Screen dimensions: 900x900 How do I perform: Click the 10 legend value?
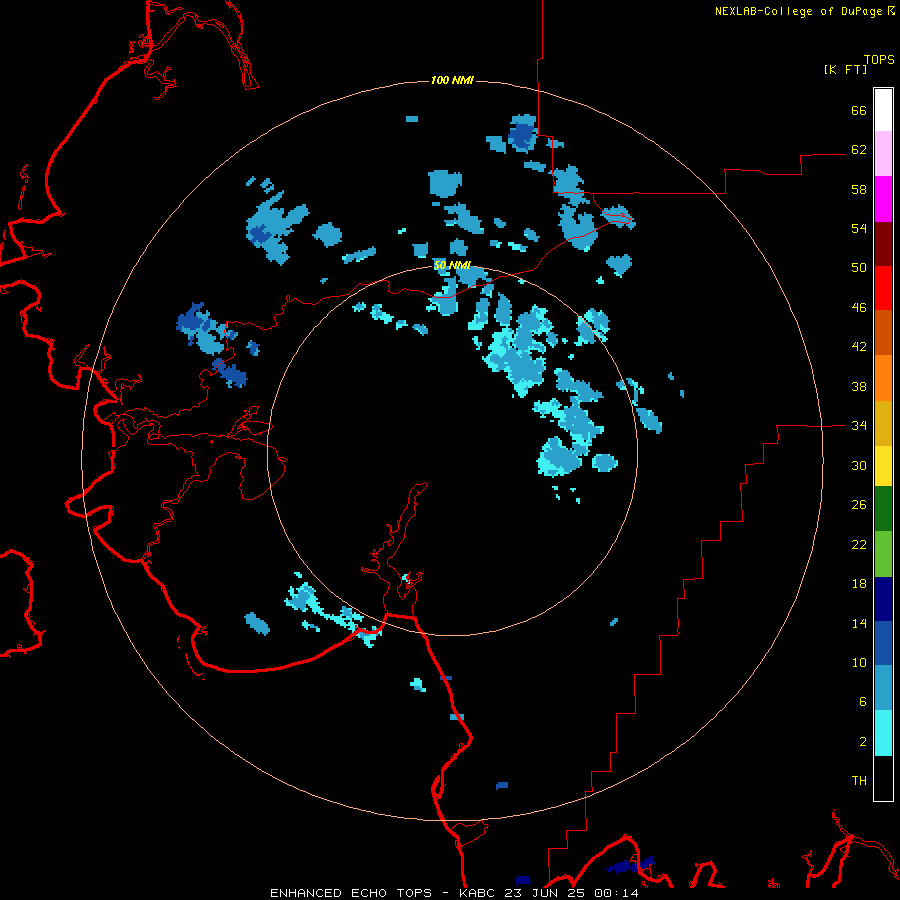859,663
